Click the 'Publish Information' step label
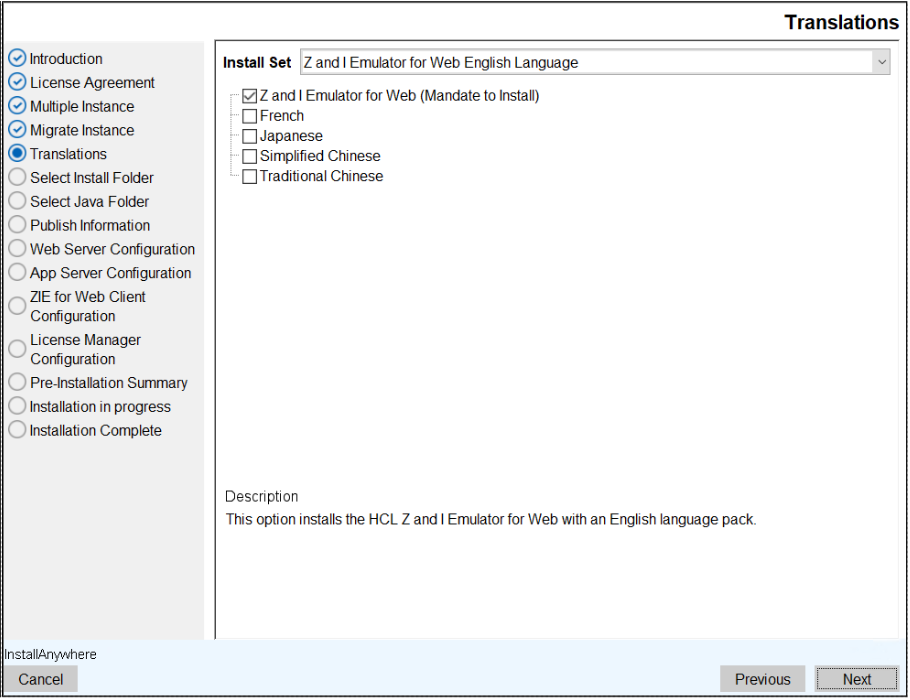This screenshot has height=700, width=910. 90,225
